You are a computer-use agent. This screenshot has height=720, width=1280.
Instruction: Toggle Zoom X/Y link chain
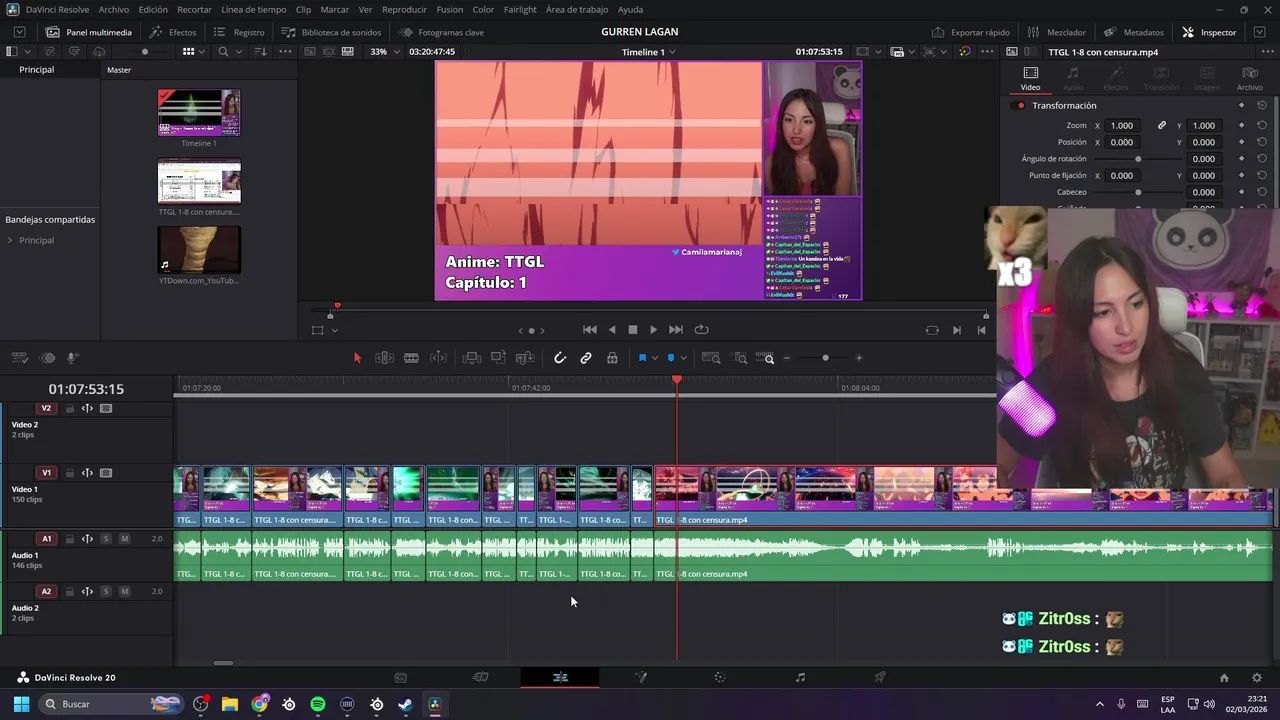1162,126
